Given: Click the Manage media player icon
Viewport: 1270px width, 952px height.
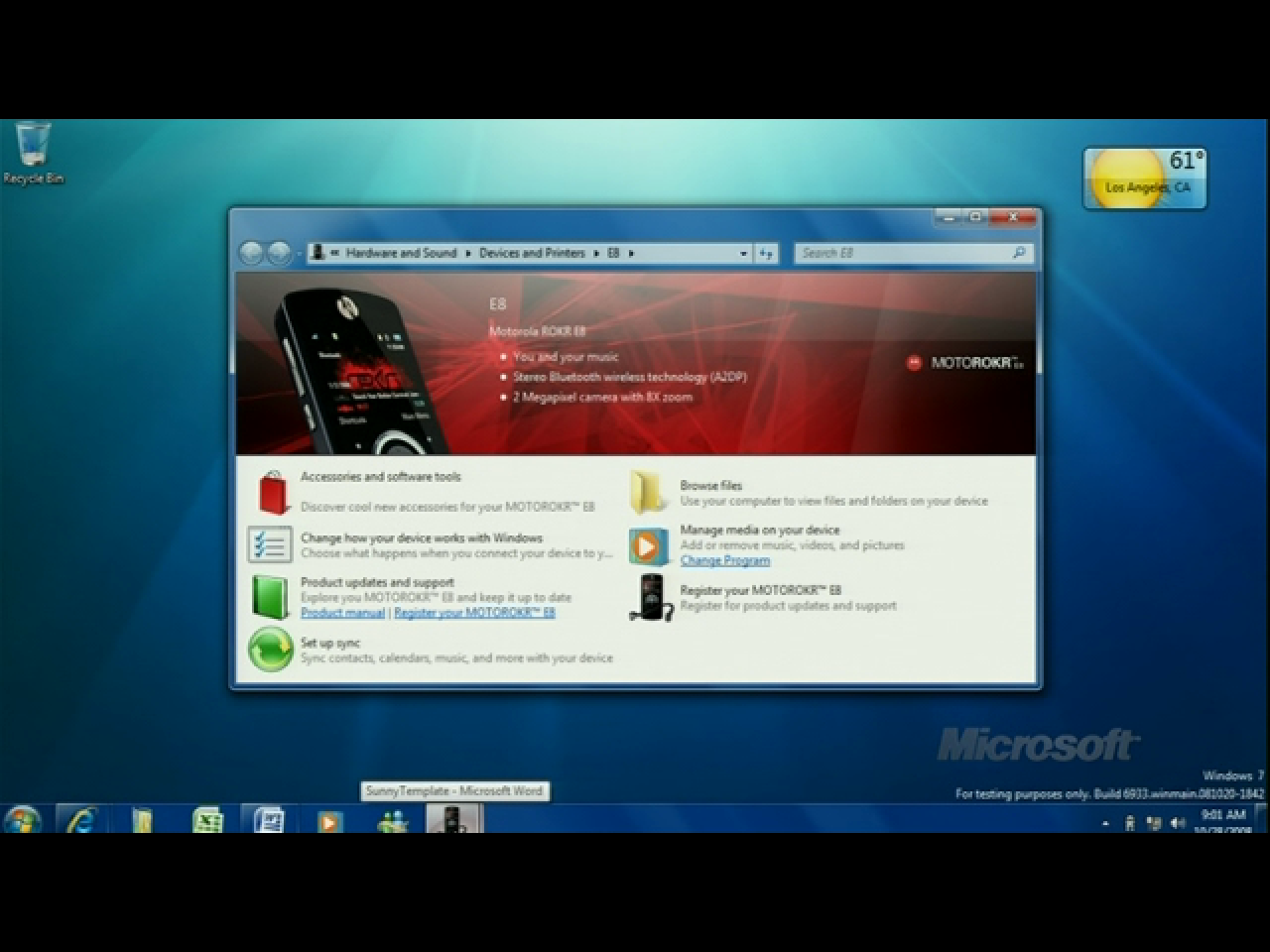Looking at the screenshot, I should pos(648,545).
